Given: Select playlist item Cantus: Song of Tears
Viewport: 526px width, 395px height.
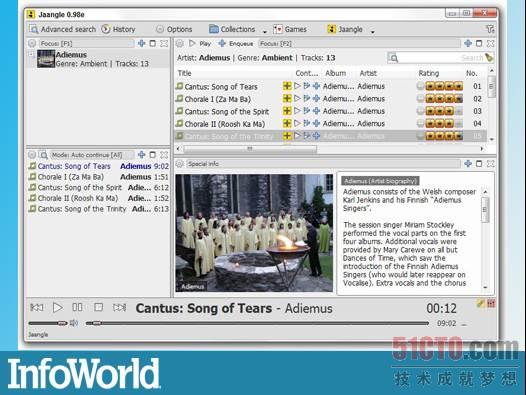Looking at the screenshot, I should [x=98, y=166].
